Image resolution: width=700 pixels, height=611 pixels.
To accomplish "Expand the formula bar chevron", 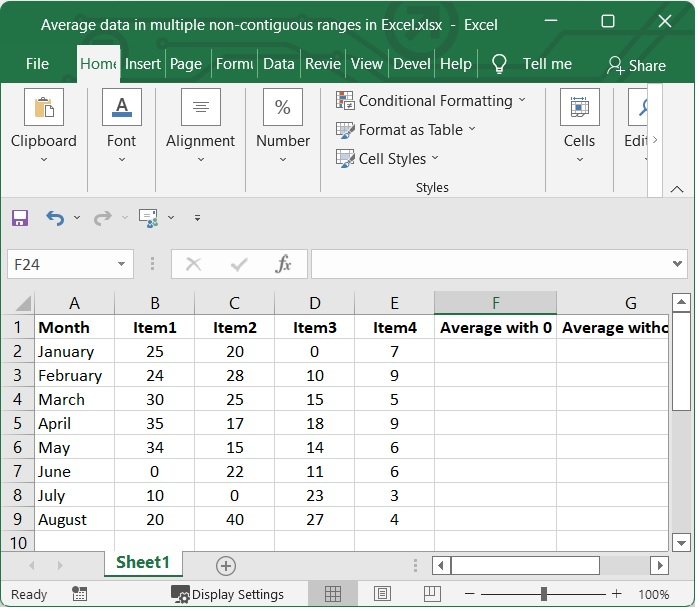I will (x=679, y=264).
